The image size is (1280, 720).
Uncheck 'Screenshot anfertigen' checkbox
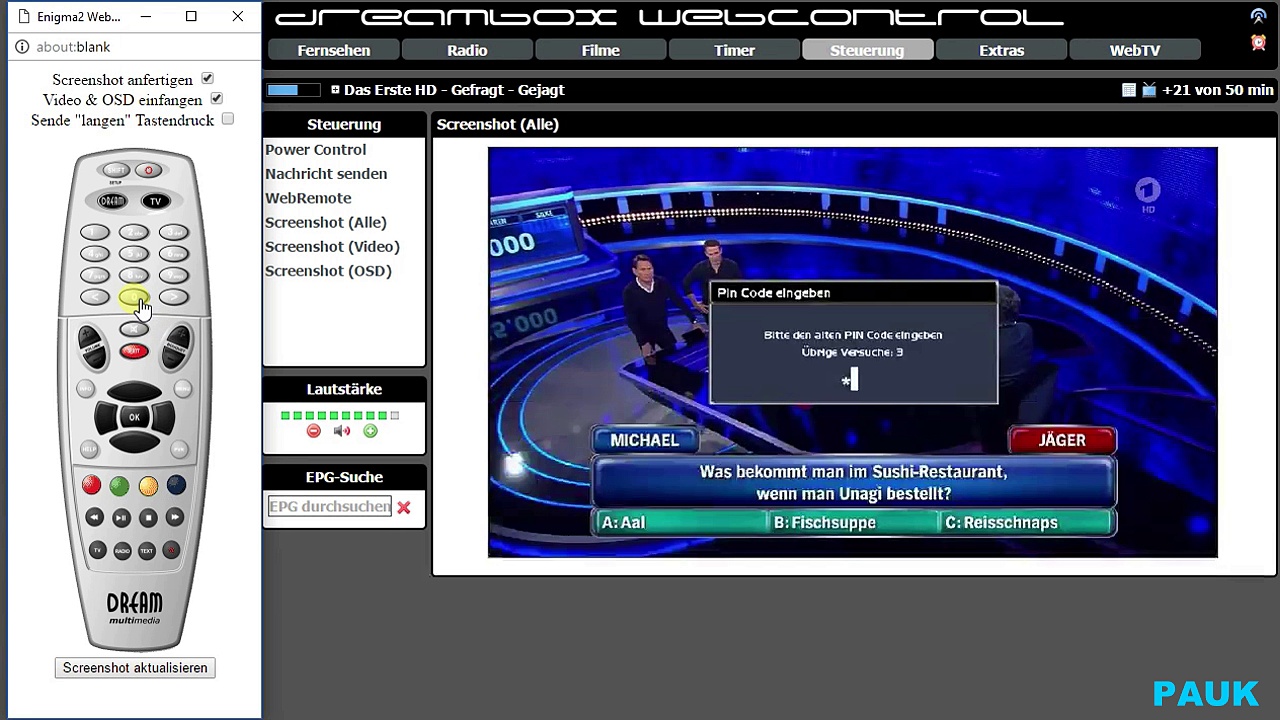[207, 79]
